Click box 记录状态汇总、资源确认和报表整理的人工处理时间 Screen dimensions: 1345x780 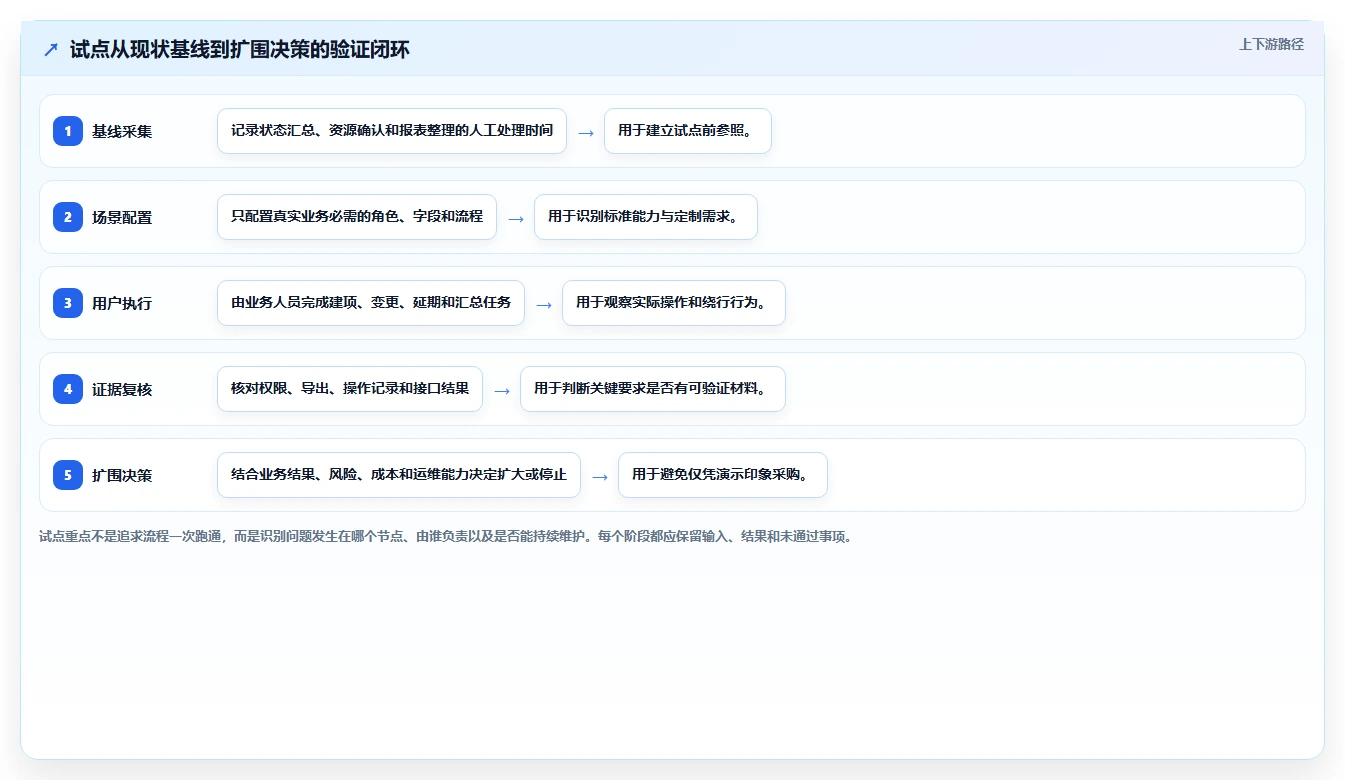(x=392, y=131)
